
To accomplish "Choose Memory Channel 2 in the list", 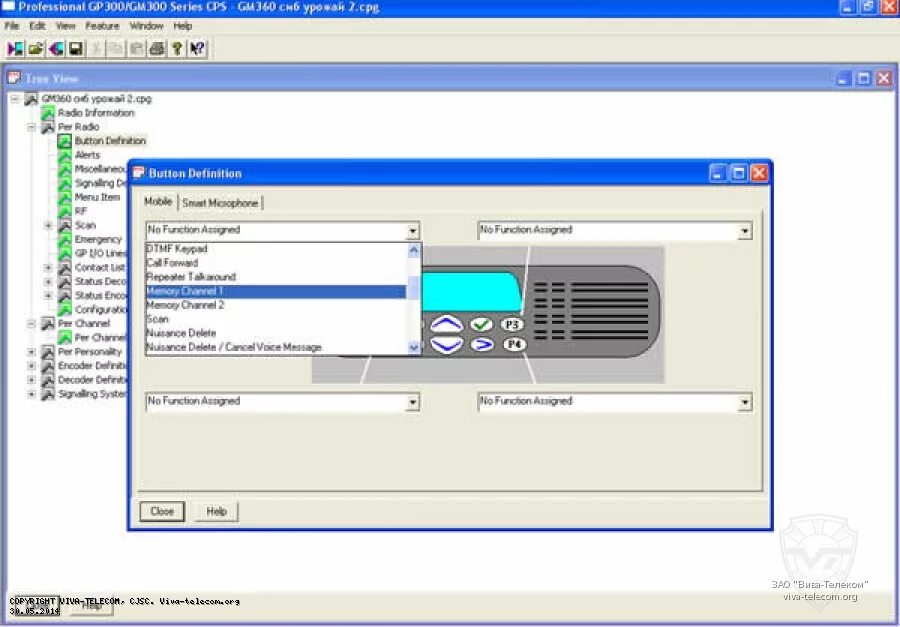I will tap(276, 305).
